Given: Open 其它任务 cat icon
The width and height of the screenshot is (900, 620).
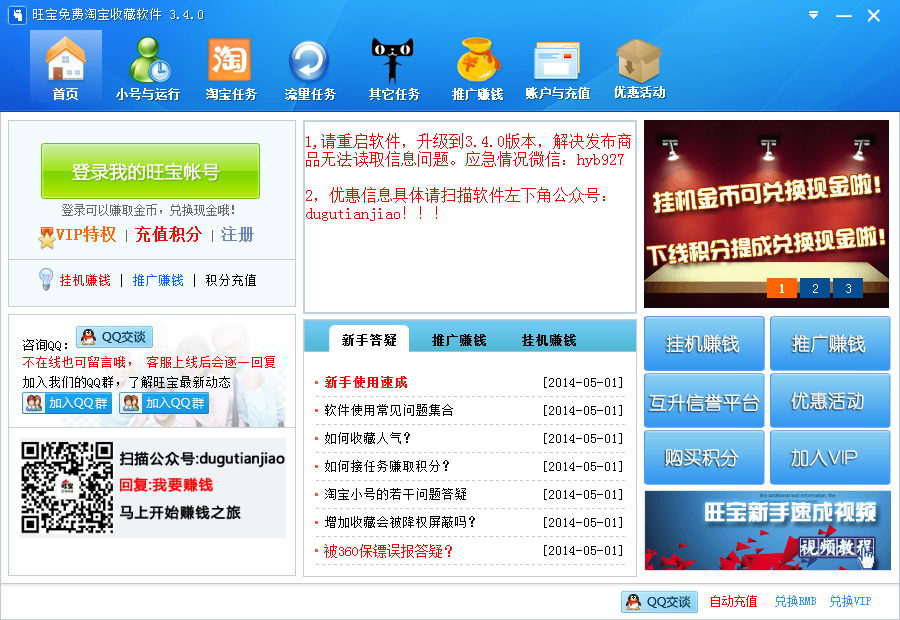Looking at the screenshot, I should pos(394,68).
